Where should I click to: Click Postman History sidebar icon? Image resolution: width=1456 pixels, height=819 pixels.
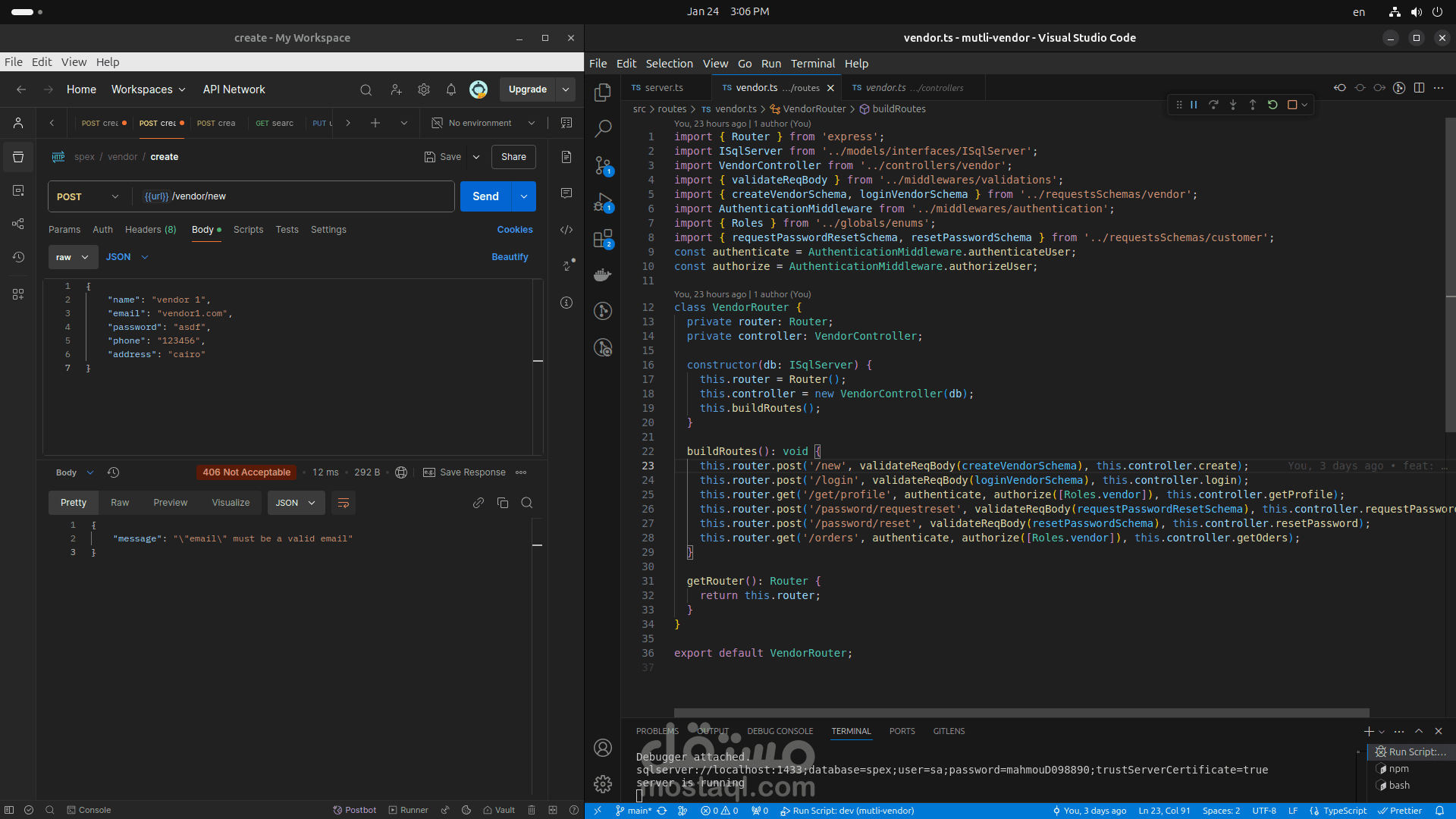18,257
